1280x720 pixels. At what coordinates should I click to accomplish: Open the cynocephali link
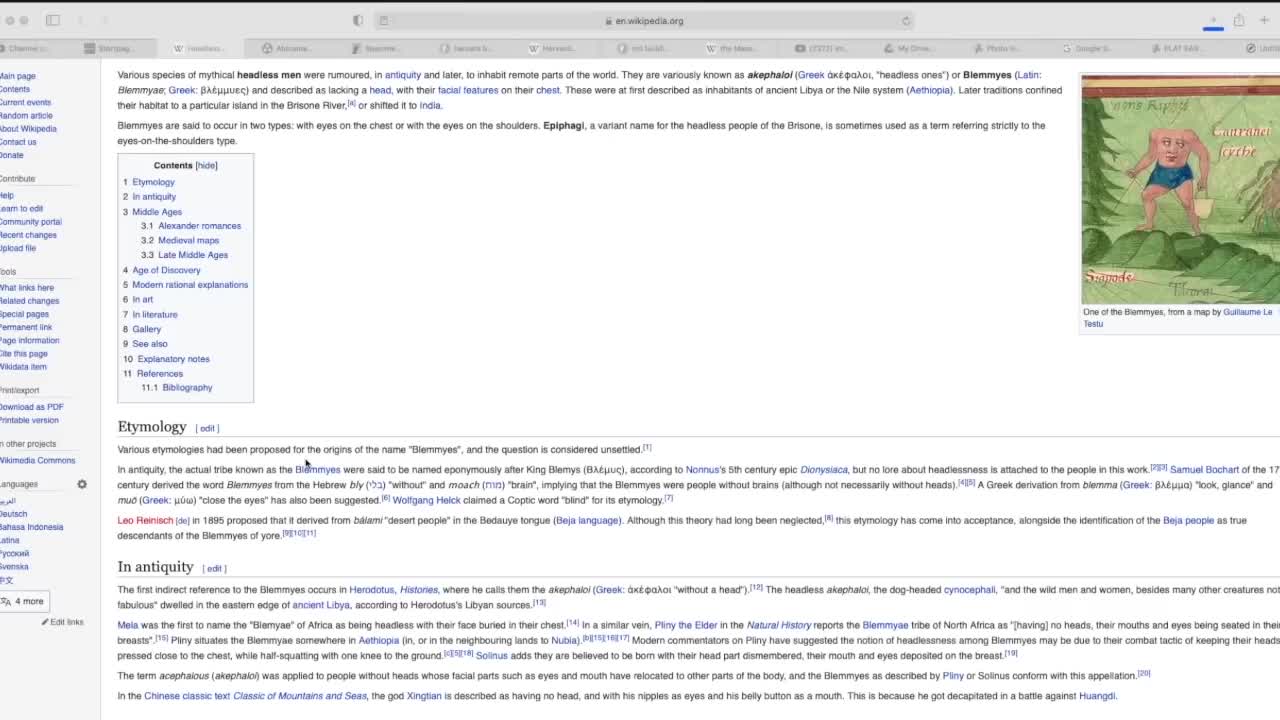969,590
